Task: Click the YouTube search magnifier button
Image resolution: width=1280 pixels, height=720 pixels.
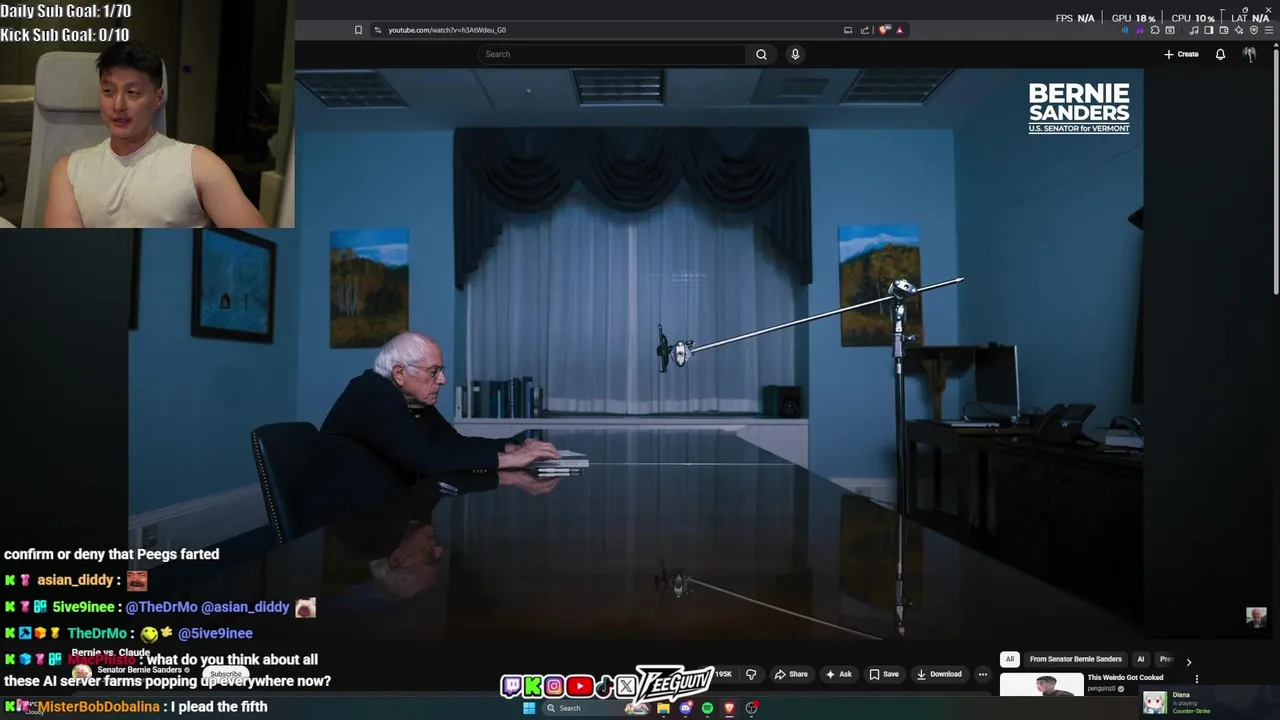Action: tap(761, 54)
